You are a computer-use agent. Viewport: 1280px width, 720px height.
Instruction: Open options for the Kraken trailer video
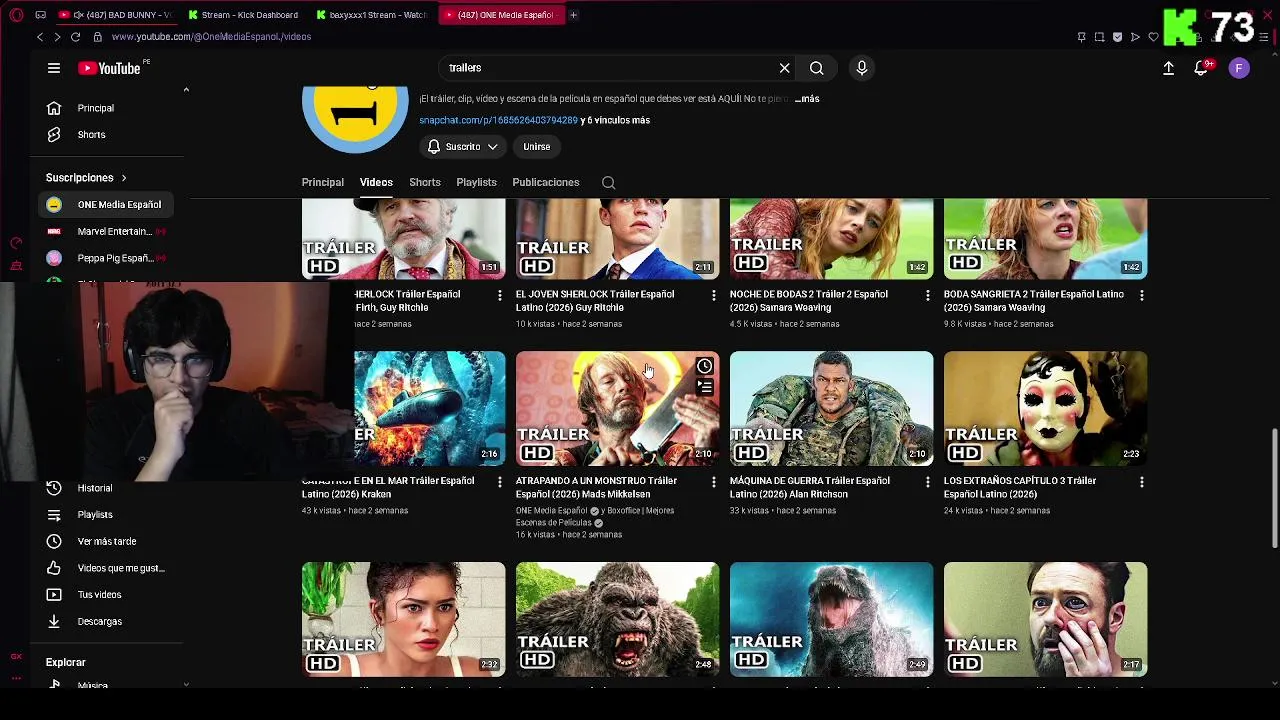click(499, 482)
